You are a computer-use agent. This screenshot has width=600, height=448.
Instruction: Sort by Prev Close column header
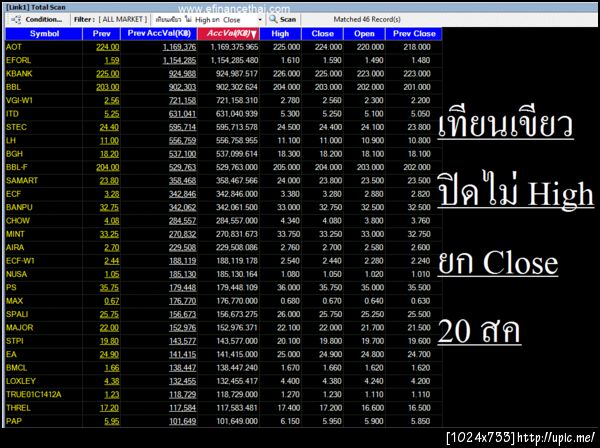point(414,34)
